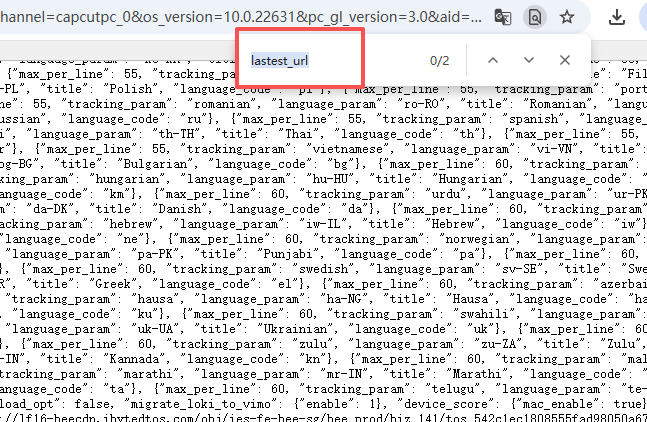Close the find bar with the X

point(565,61)
